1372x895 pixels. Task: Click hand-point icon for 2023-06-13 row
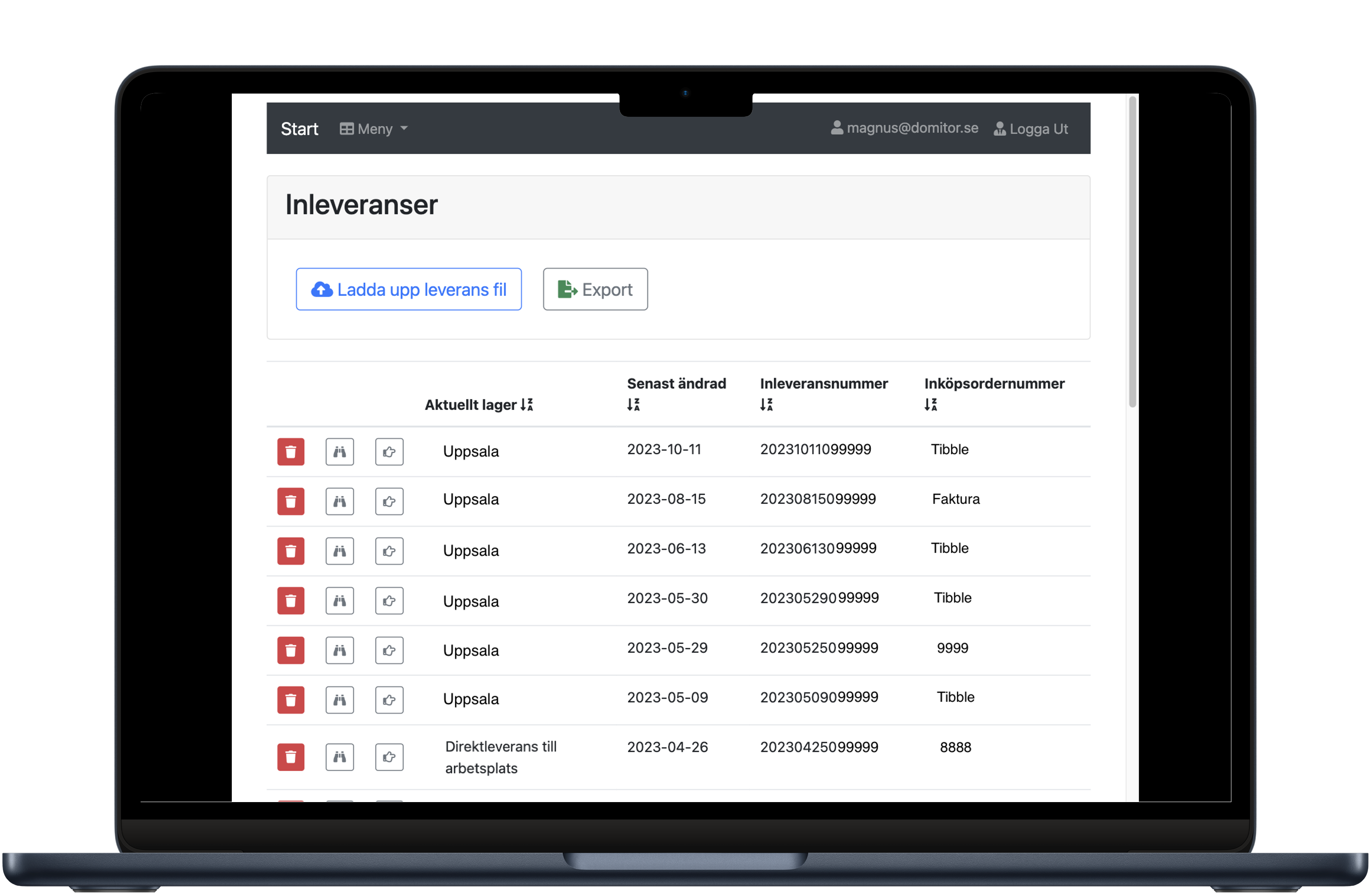tap(389, 551)
